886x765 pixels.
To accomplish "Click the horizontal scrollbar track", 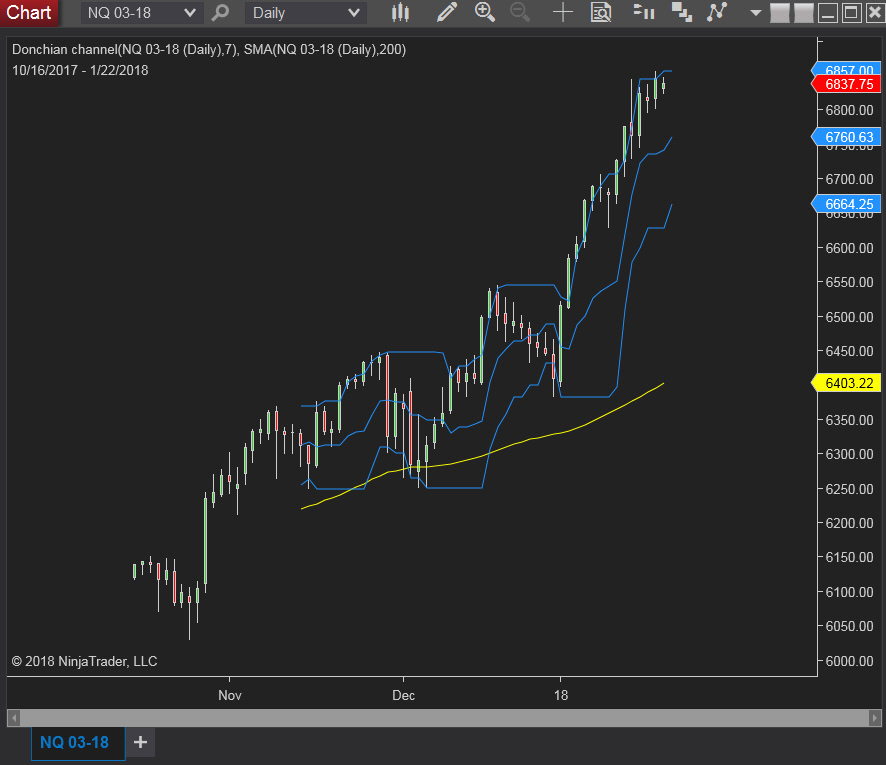I will (444, 718).
